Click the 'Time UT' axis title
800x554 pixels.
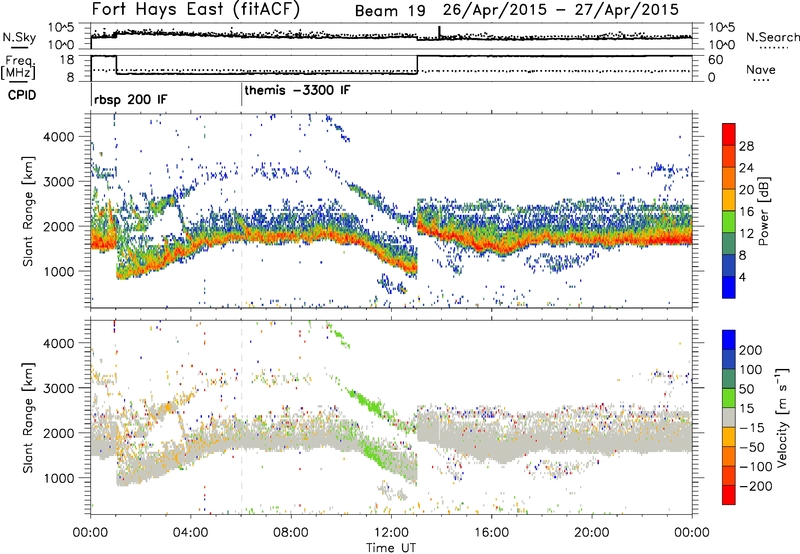391,548
